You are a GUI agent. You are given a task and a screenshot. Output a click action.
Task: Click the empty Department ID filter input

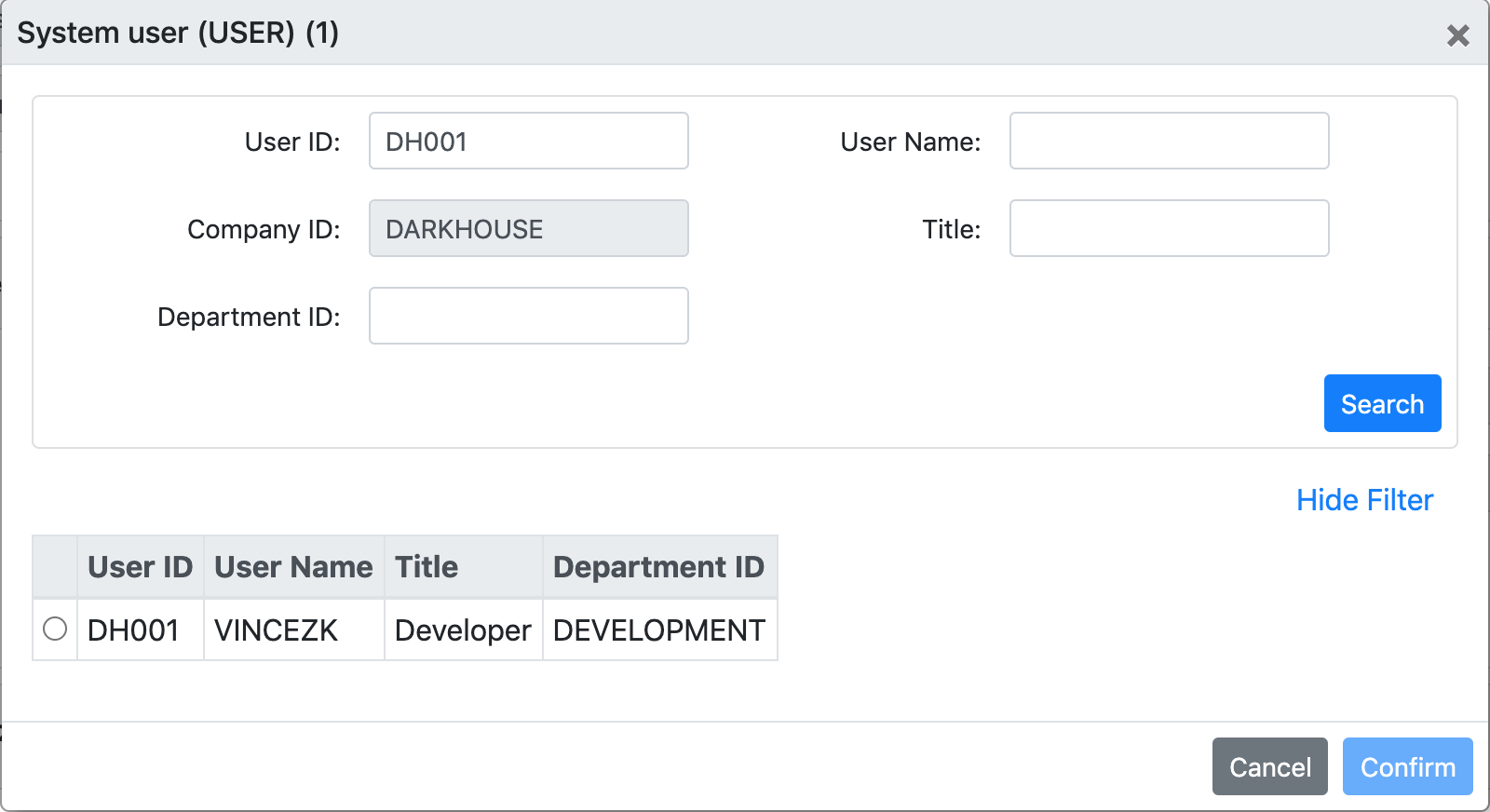click(528, 316)
